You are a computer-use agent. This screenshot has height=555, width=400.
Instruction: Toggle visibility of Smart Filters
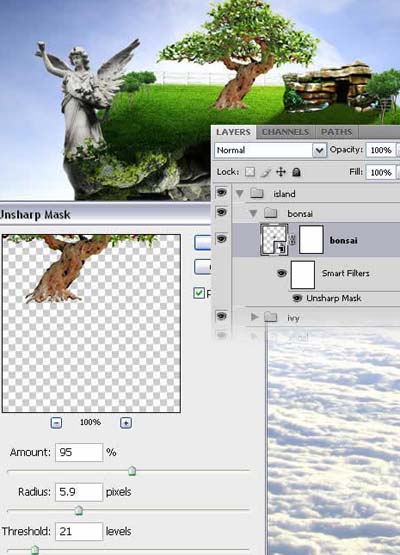point(282,273)
